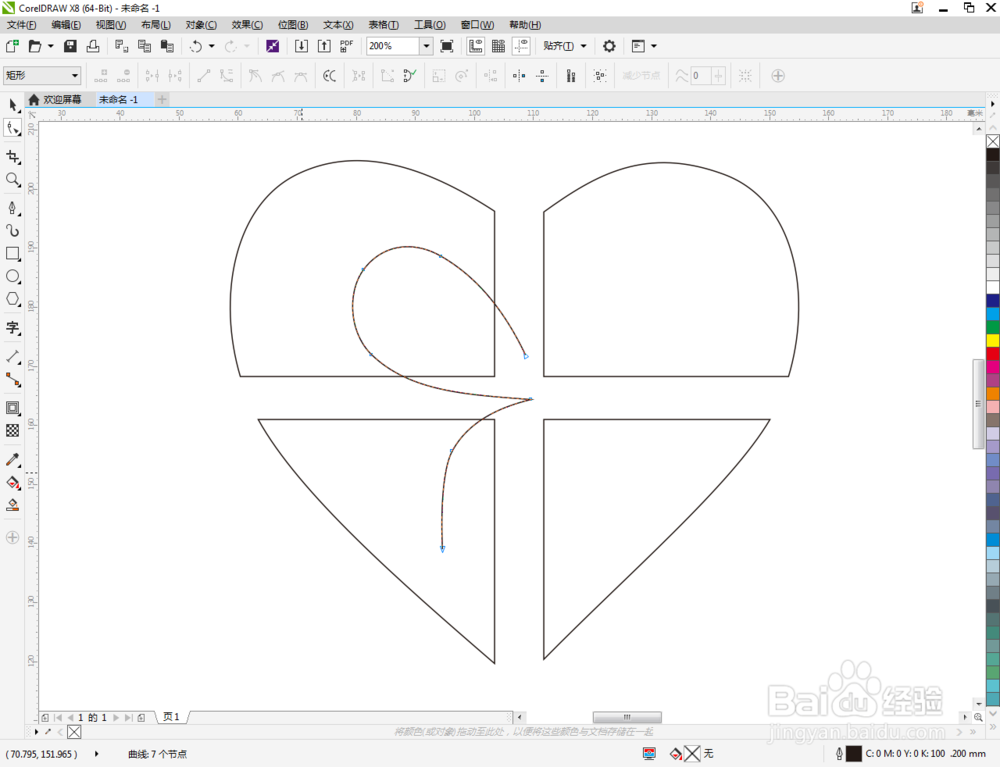Open the document palette flyout arrow
This screenshot has height=767, width=1000.
36,731
